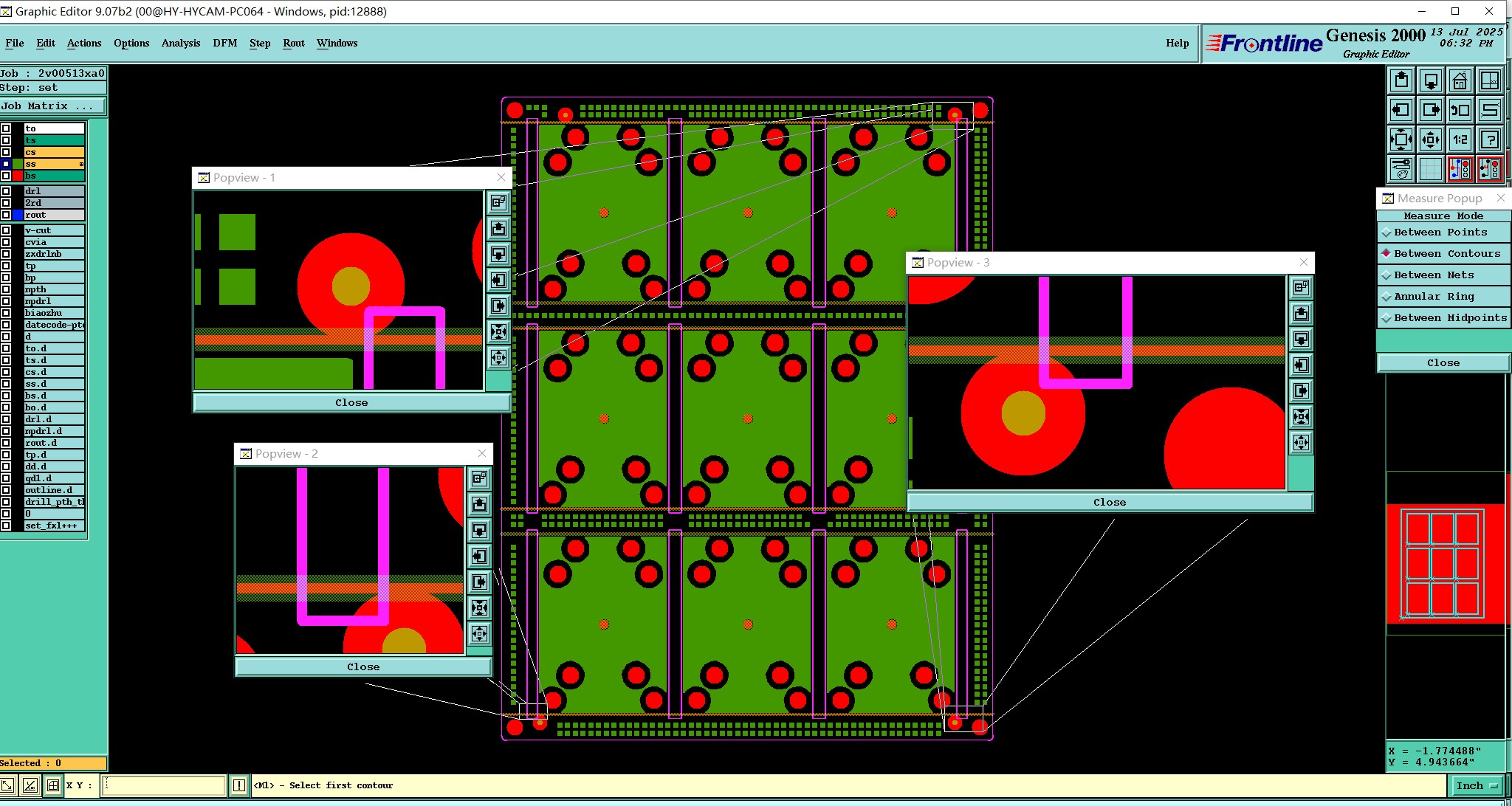Open the Analysis menu
This screenshot has width=1512, height=806.
click(181, 43)
